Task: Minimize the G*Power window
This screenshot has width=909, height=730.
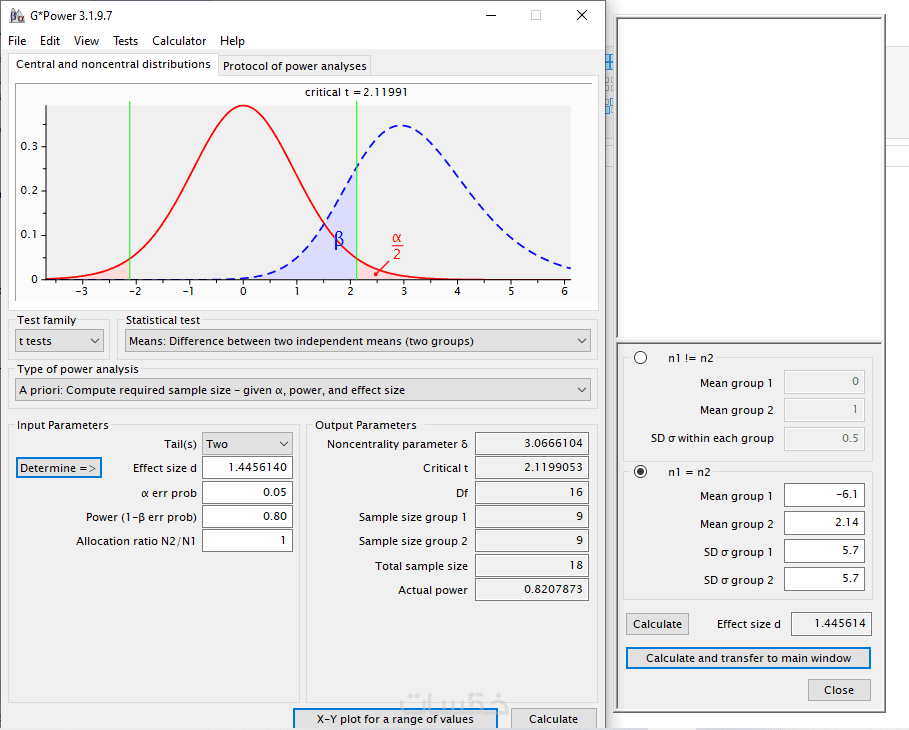Action: [492, 15]
